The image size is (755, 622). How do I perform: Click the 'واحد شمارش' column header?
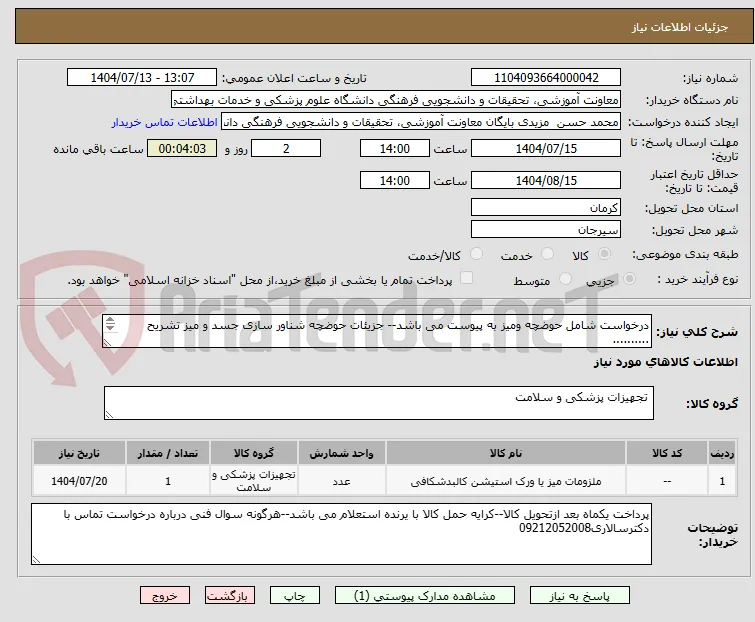pos(341,453)
